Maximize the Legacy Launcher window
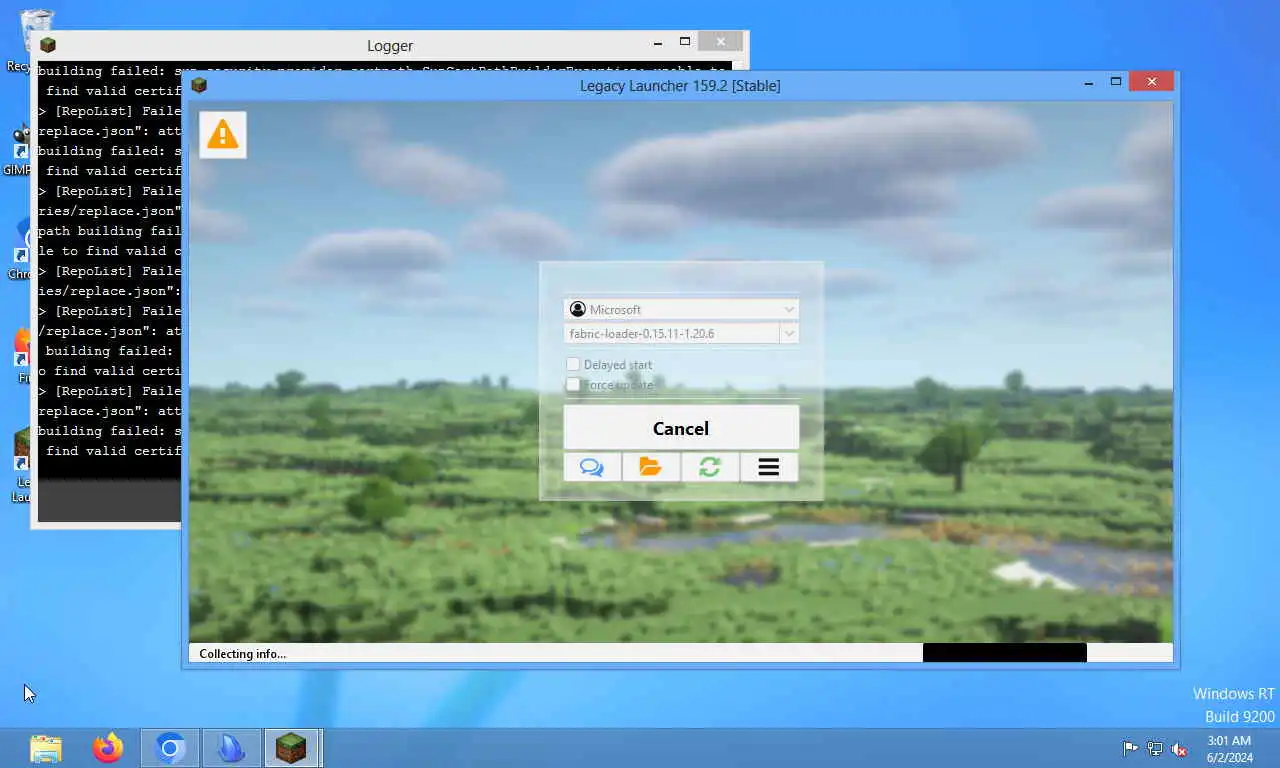This screenshot has height=768, width=1280. pyautogui.click(x=1116, y=82)
